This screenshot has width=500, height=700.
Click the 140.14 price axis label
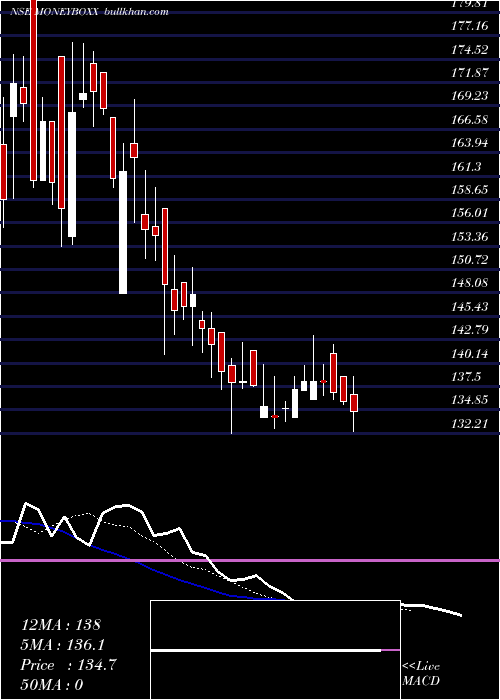click(x=470, y=354)
